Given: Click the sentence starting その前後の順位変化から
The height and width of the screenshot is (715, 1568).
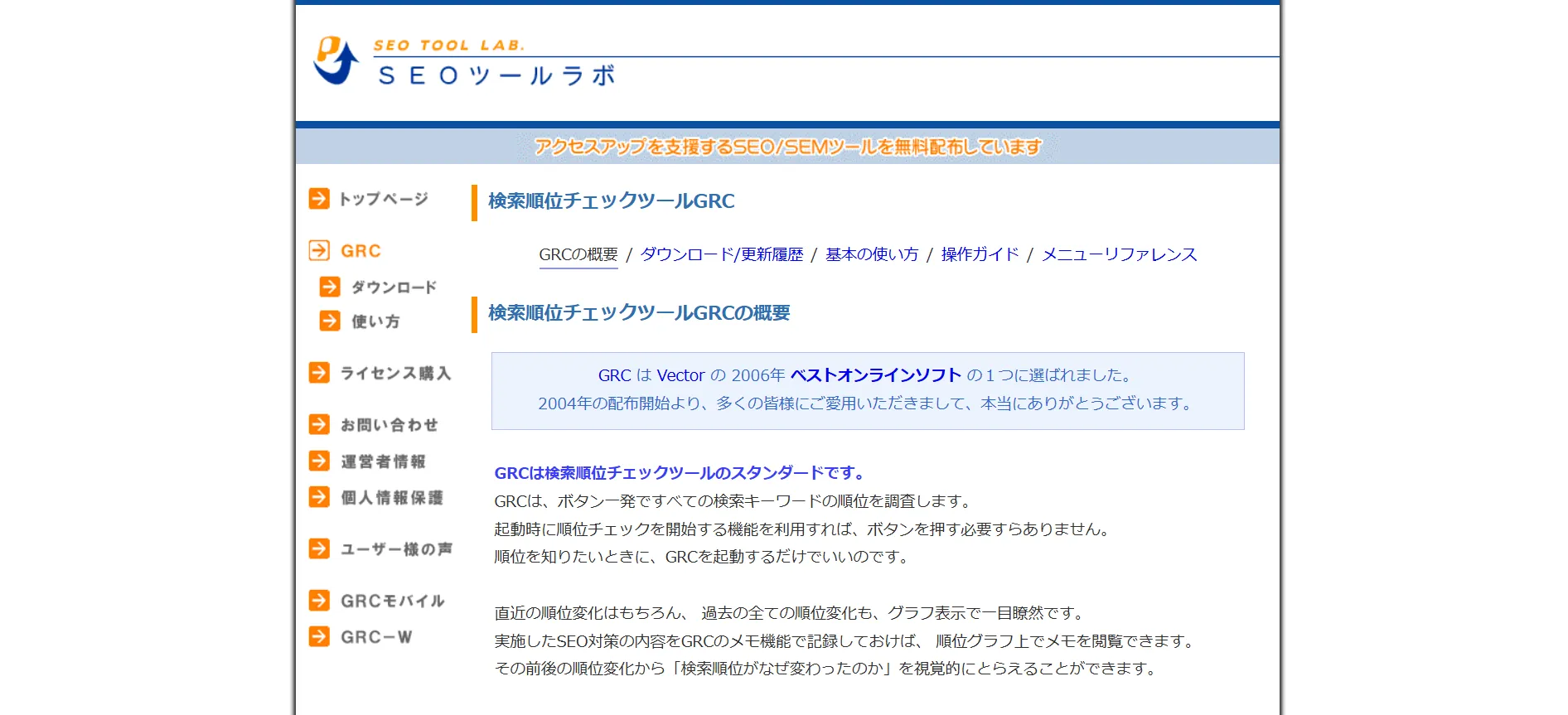Looking at the screenshot, I should point(827,669).
